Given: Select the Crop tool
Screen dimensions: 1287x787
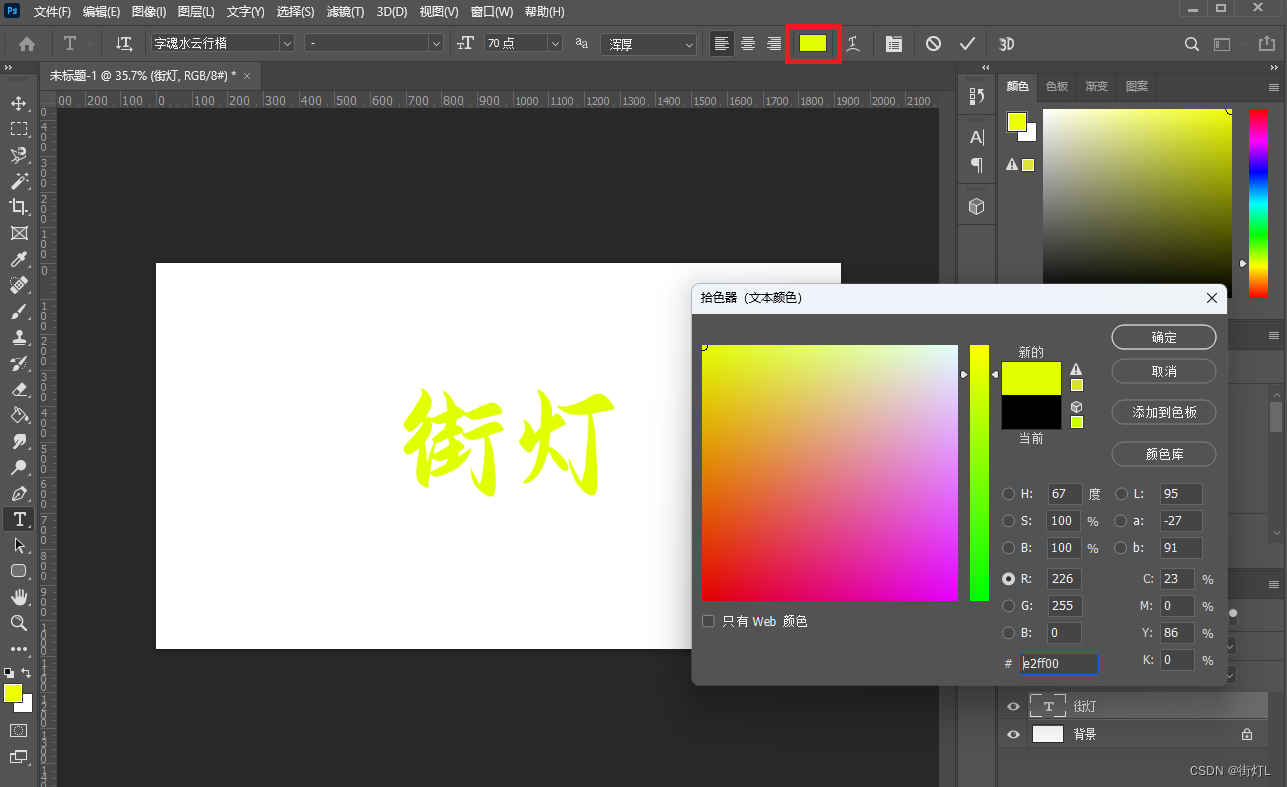Looking at the screenshot, I should click(19, 207).
